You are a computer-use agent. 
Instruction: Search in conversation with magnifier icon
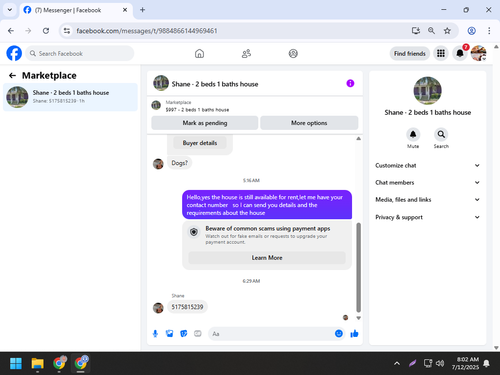tap(441, 135)
